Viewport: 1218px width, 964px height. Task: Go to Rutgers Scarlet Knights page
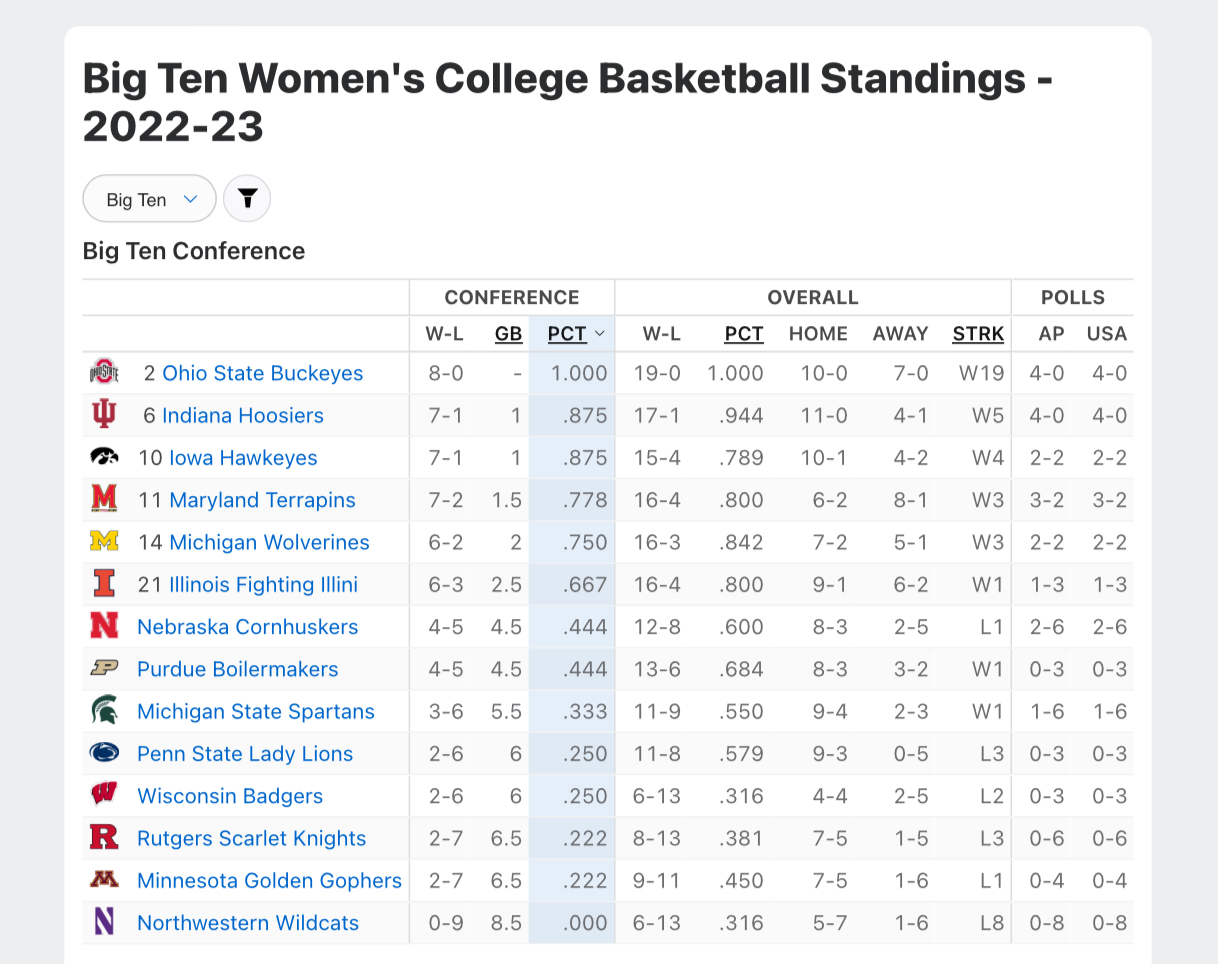252,838
